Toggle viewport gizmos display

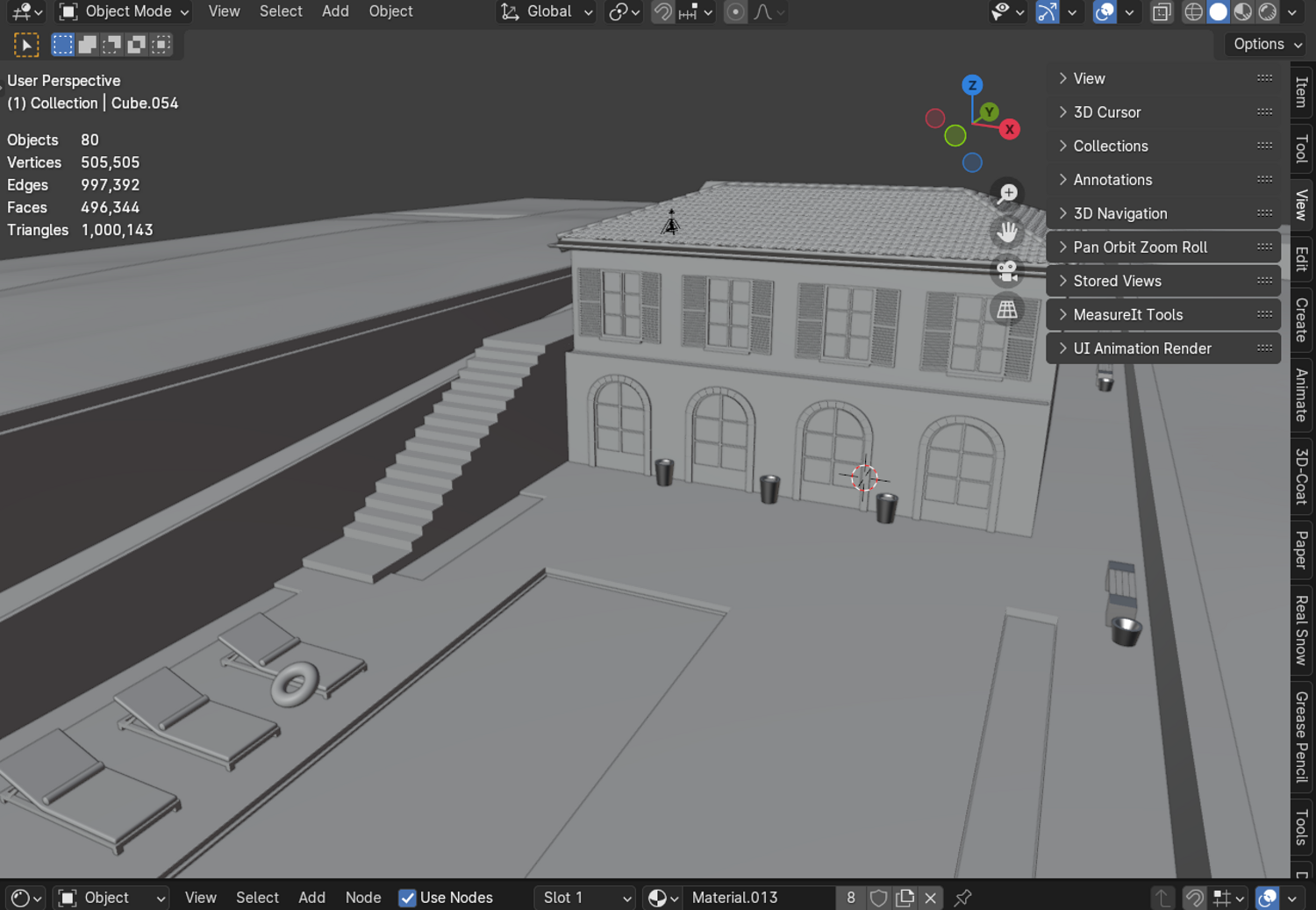coord(1047,11)
